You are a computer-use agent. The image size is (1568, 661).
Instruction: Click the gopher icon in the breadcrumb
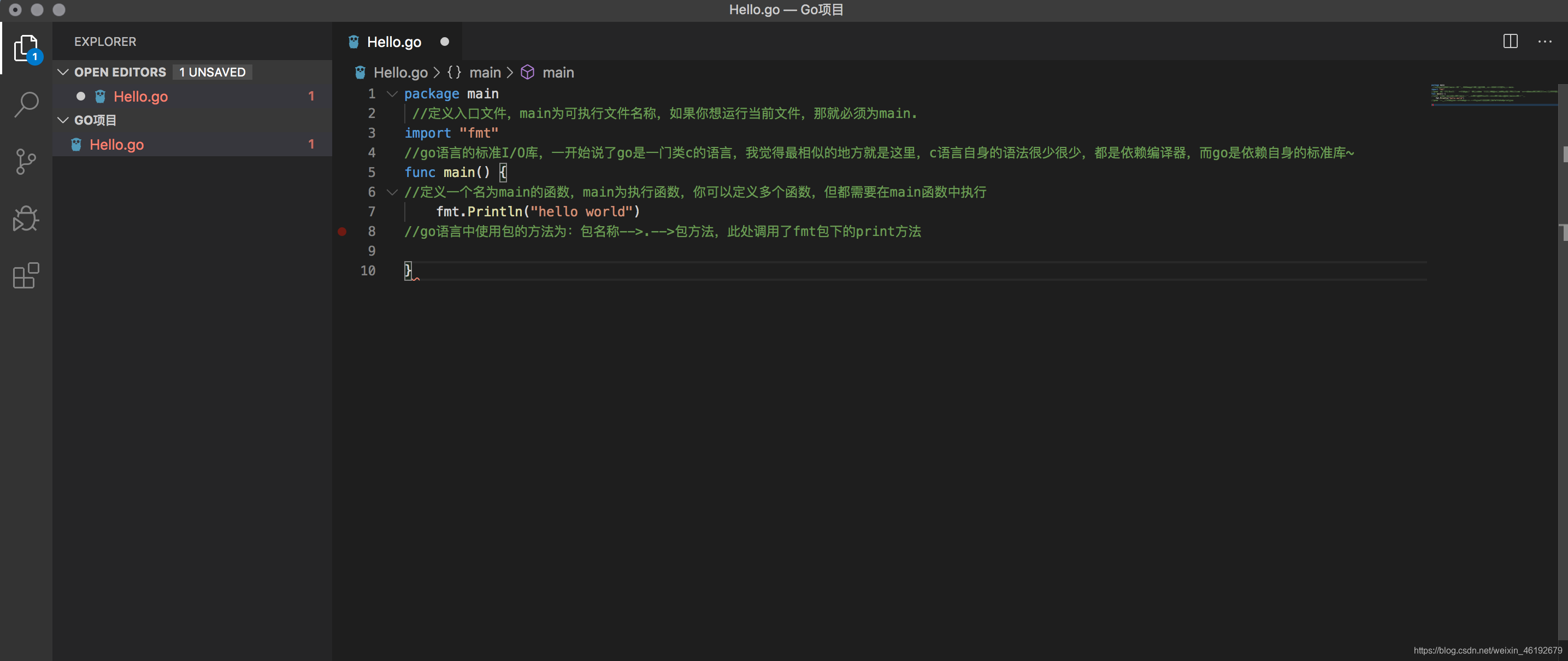click(x=361, y=73)
